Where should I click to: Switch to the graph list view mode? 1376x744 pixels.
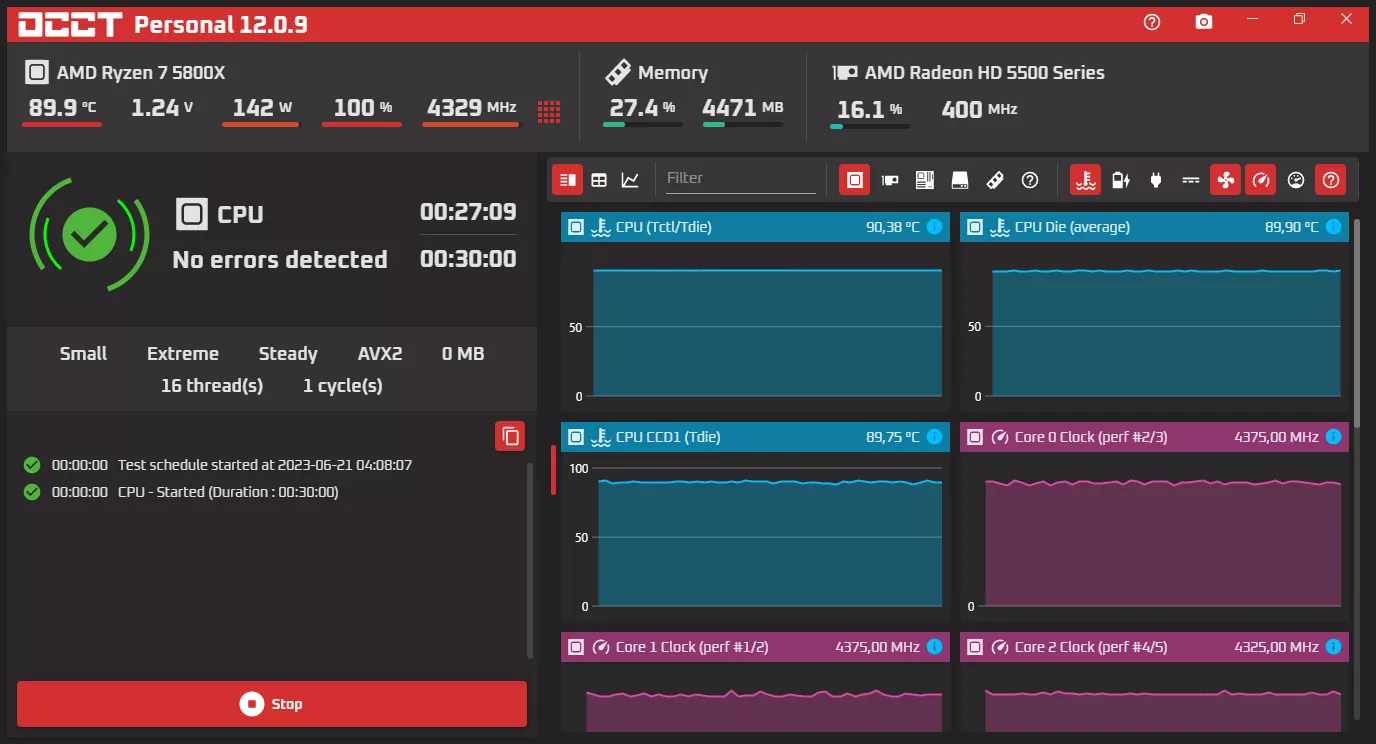tap(567, 180)
